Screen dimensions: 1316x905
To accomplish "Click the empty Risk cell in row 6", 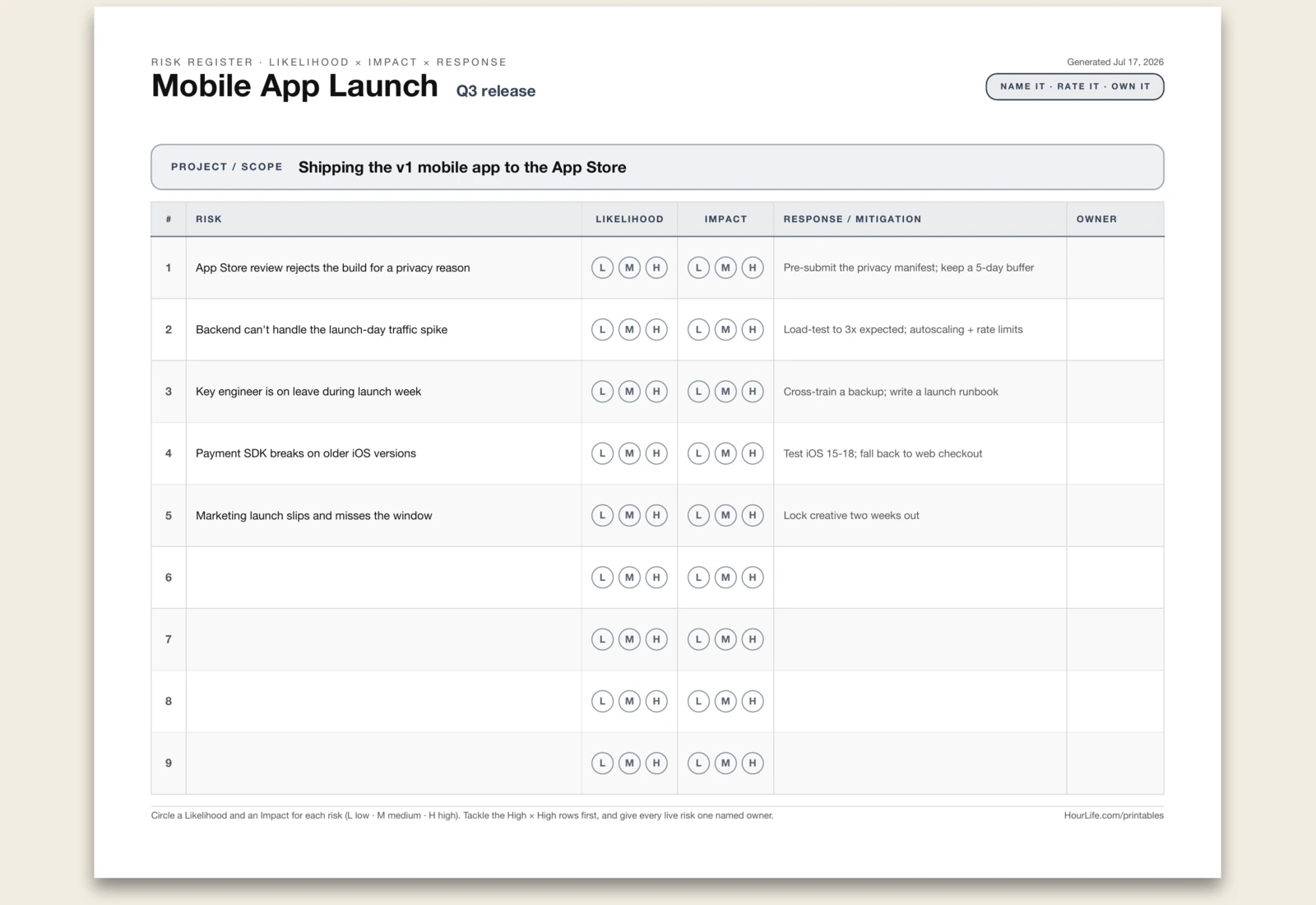I will tap(383, 578).
